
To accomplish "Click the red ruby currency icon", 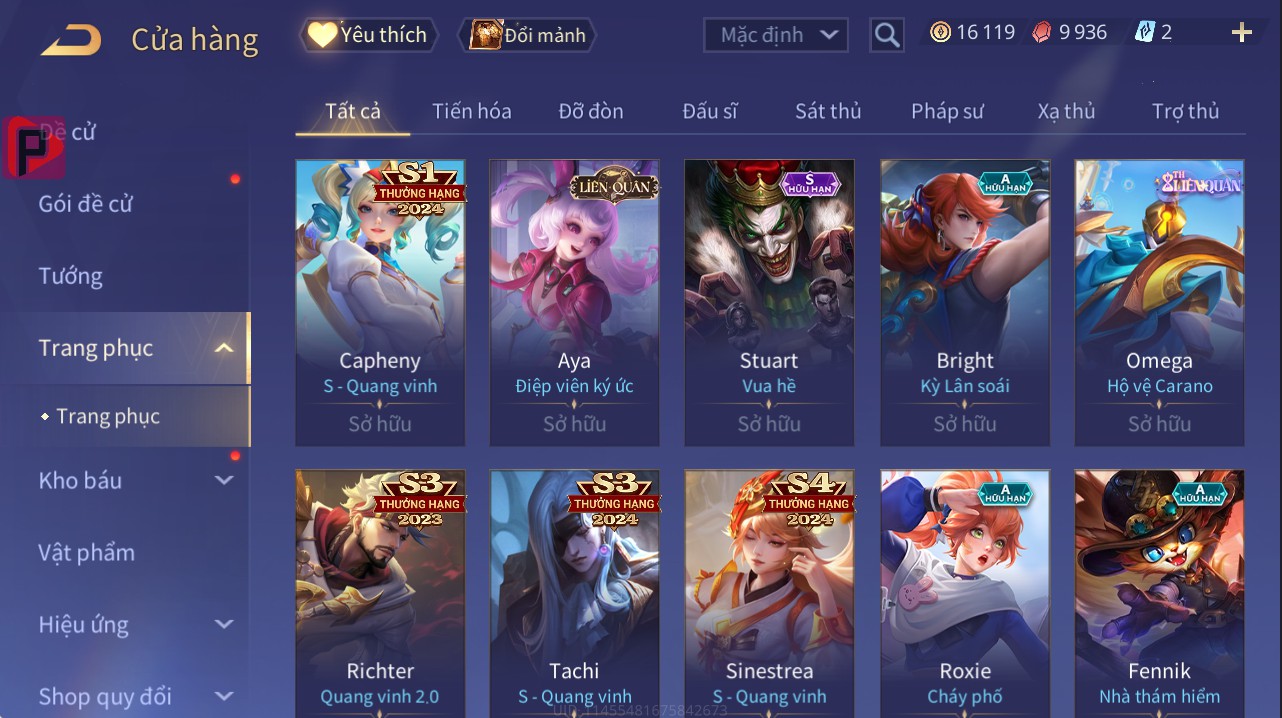I will [1042, 32].
